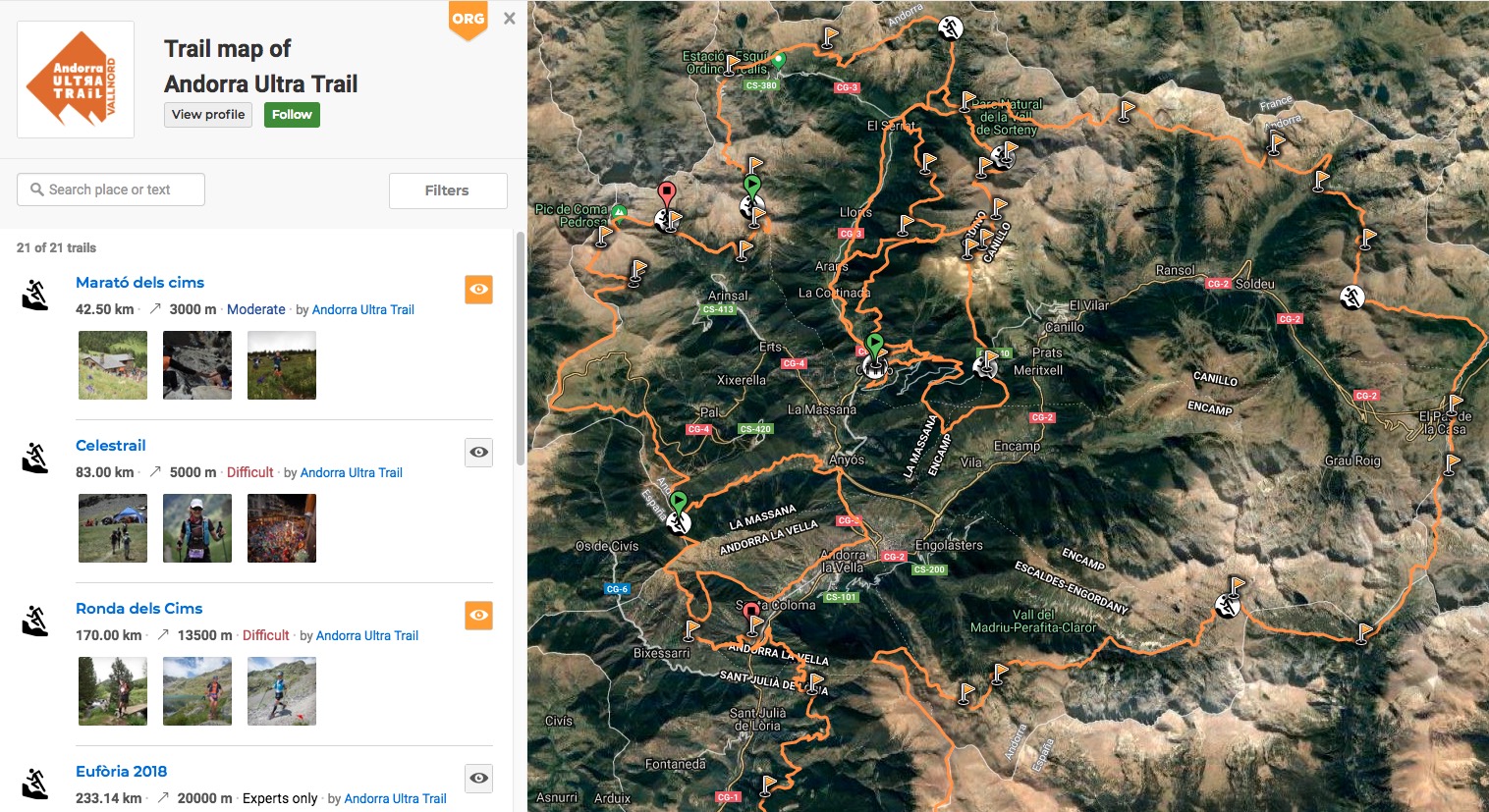Click the Andorra Ultra Trail logo
Screen dimensions: 1489x812
(76, 80)
